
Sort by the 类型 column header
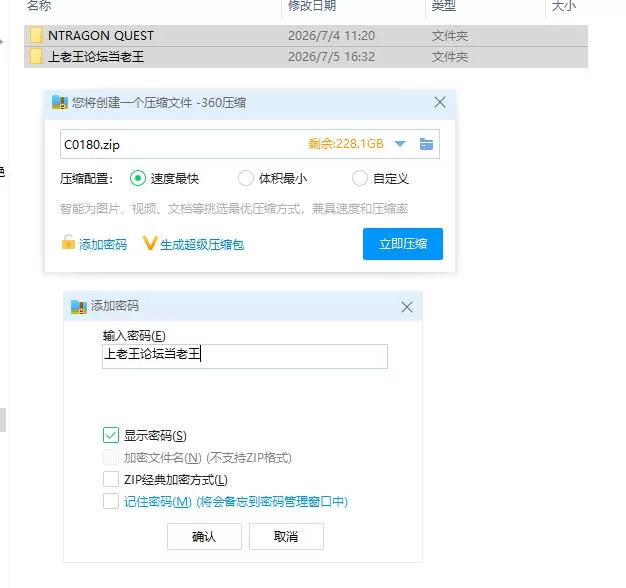pos(444,6)
